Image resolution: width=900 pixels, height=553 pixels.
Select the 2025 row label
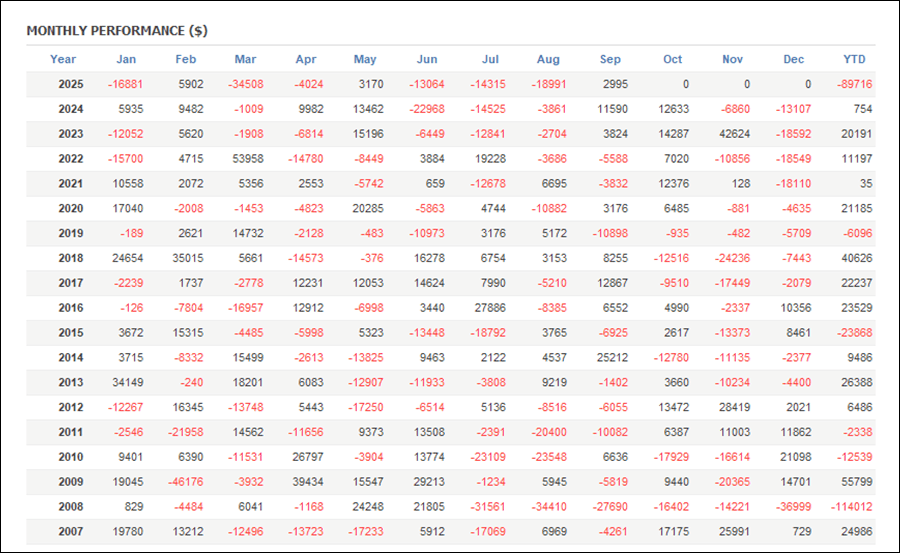(70, 85)
